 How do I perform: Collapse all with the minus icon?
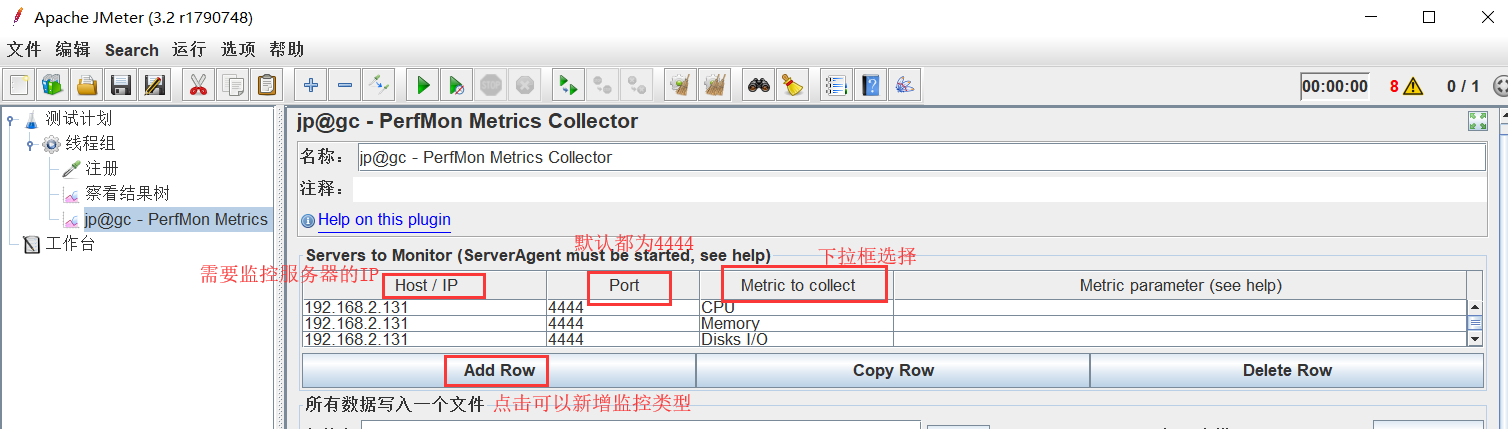point(345,86)
